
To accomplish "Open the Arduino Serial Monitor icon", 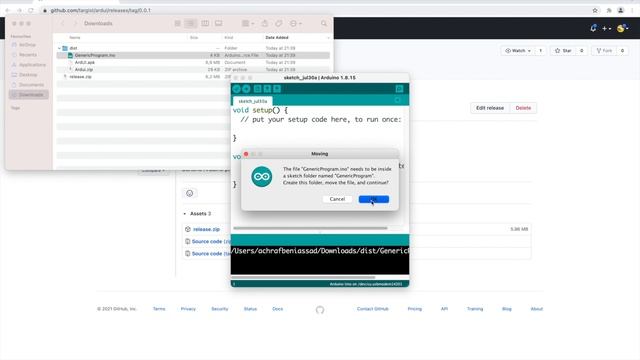I will coord(399,89).
